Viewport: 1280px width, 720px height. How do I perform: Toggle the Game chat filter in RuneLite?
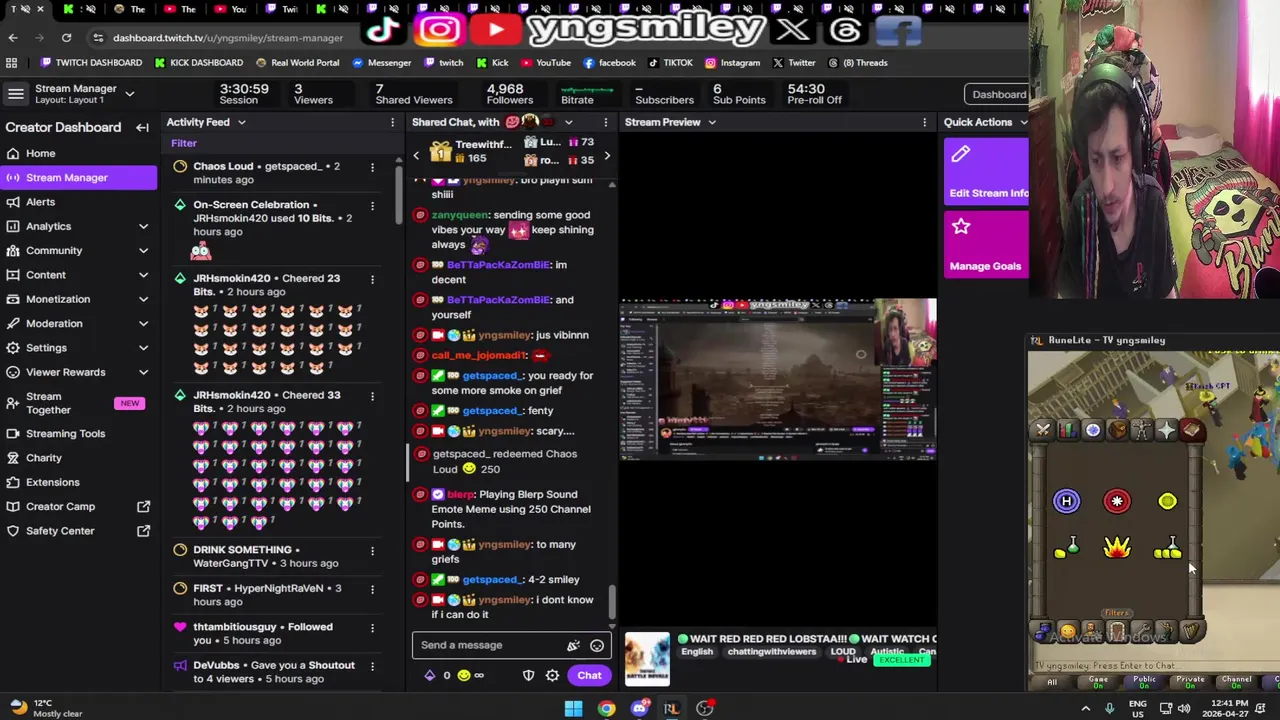point(1098,681)
